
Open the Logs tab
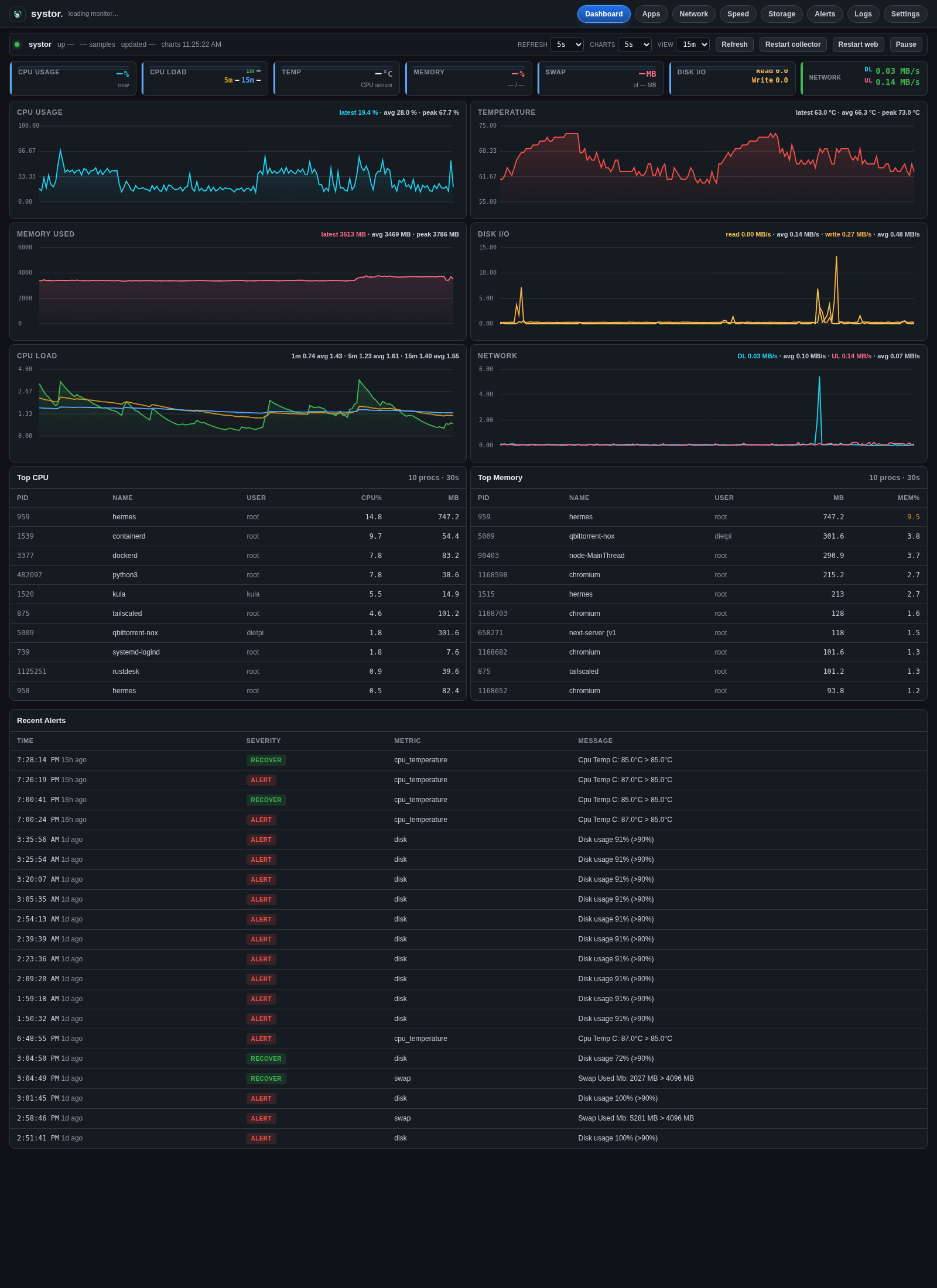[x=863, y=14]
